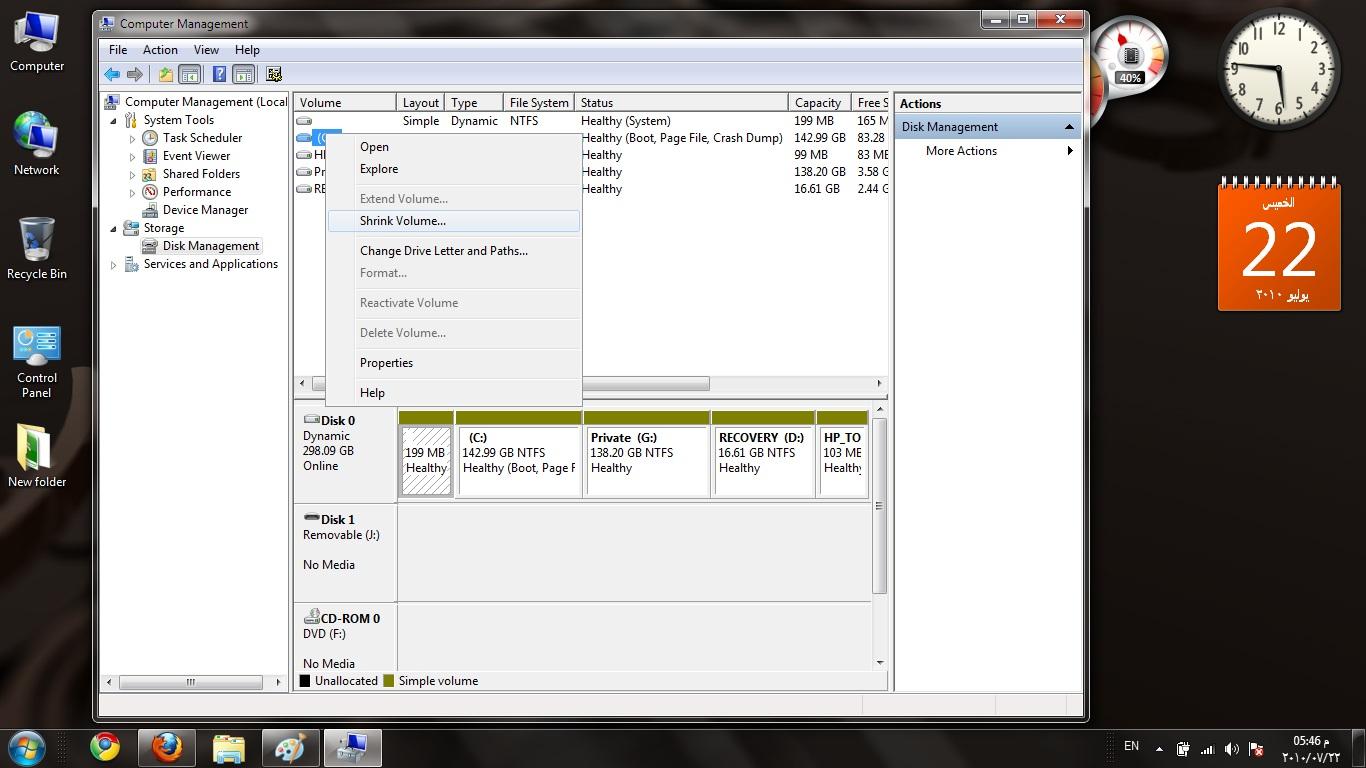The width and height of the screenshot is (1366, 768).
Task: Expand the Services and Applications node
Action: (x=114, y=265)
